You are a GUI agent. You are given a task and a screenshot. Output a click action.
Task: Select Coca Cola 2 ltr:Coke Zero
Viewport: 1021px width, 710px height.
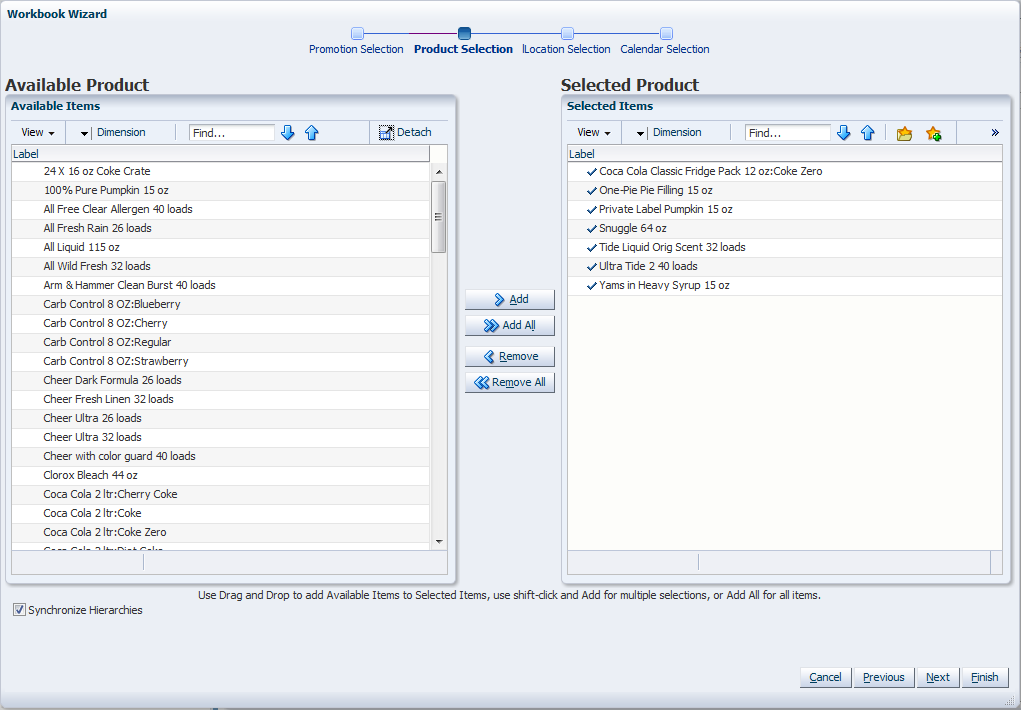(x=220, y=532)
